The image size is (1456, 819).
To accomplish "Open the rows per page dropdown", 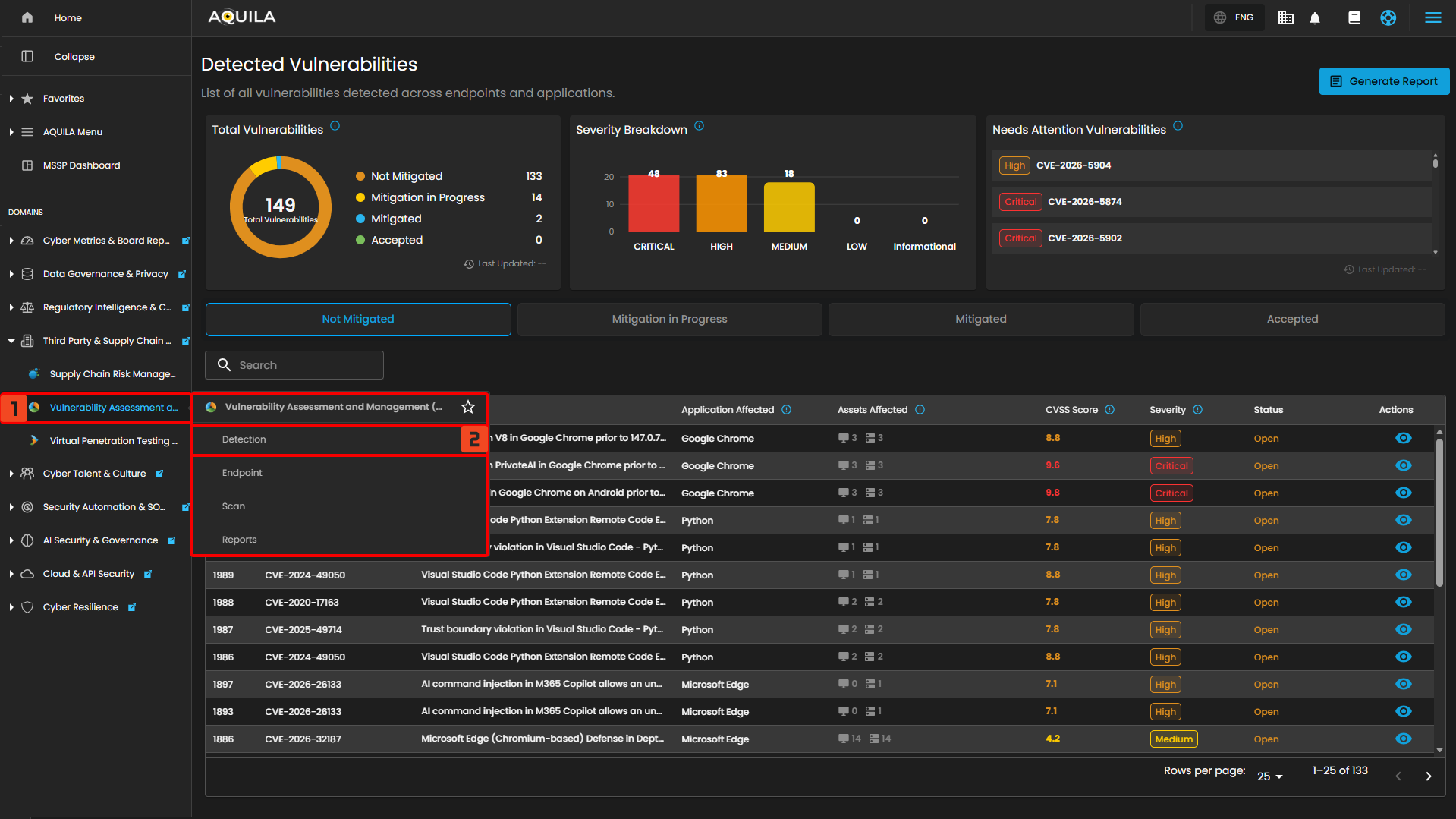I will tap(1270, 776).
